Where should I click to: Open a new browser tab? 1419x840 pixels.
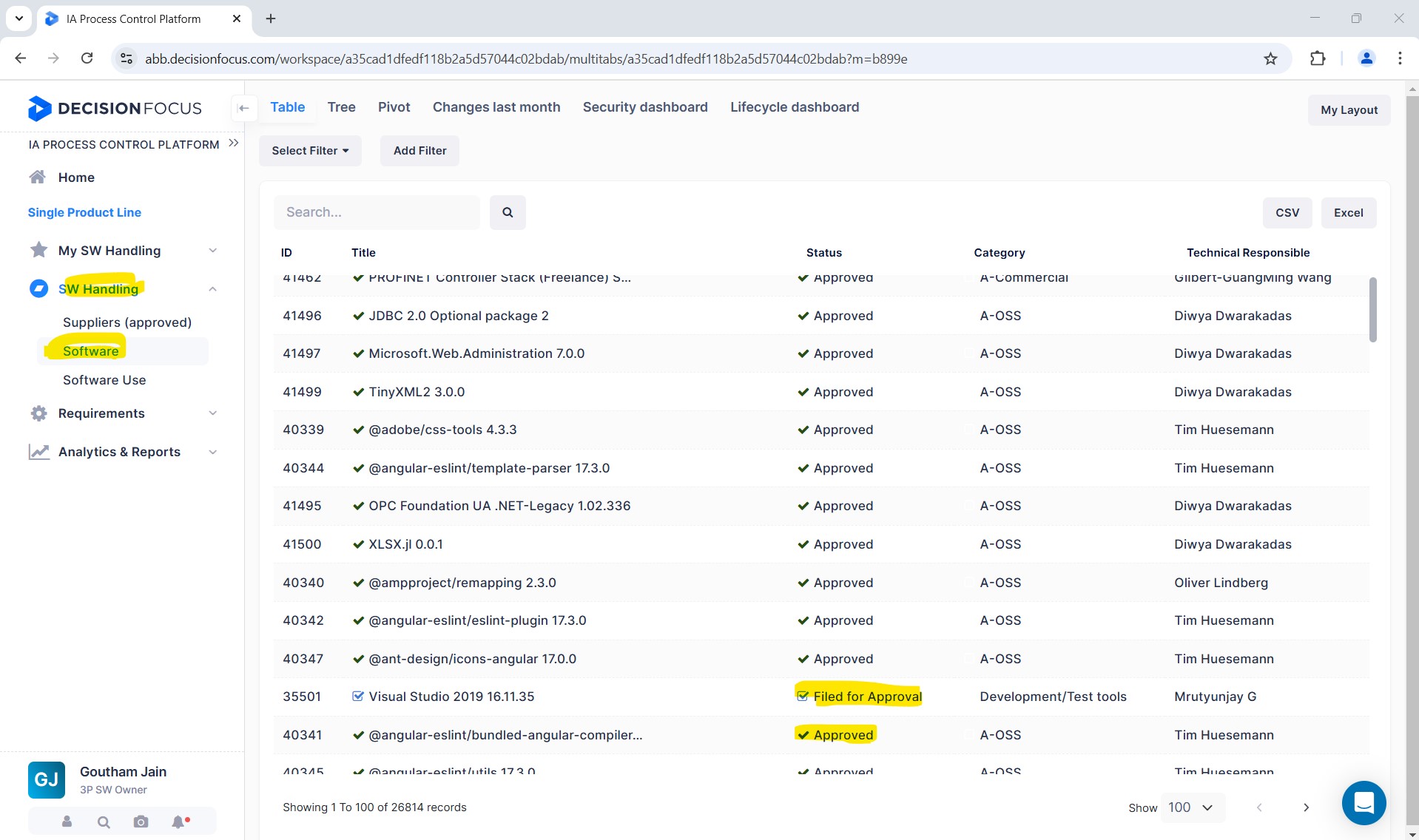pos(271,18)
